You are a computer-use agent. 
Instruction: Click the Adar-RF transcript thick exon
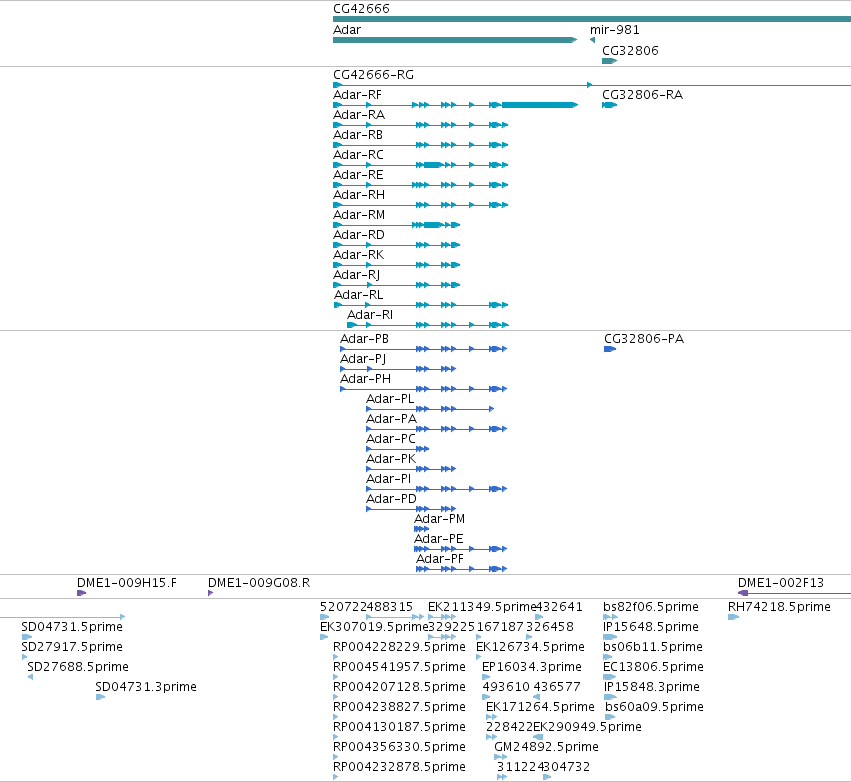click(x=539, y=105)
